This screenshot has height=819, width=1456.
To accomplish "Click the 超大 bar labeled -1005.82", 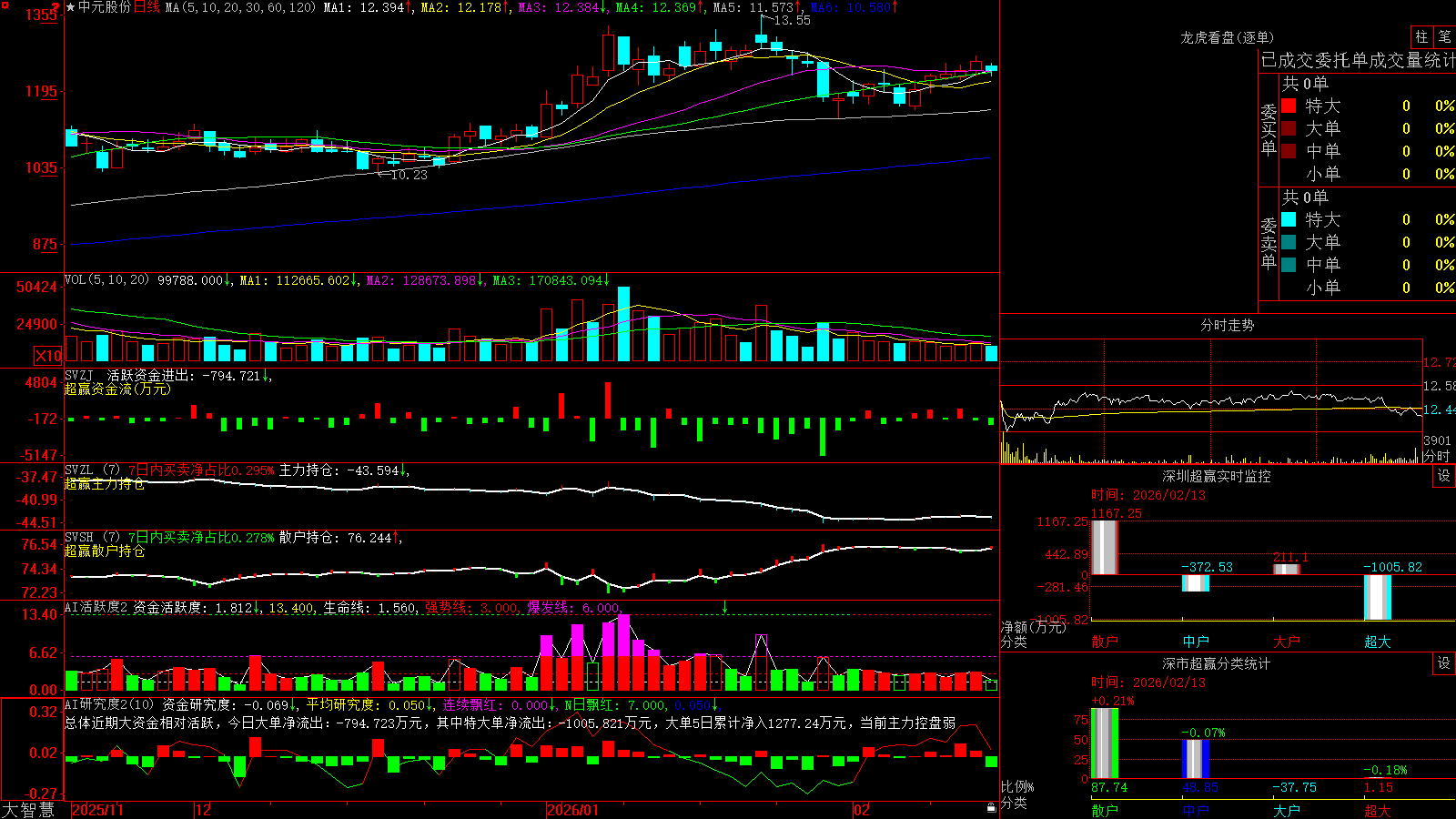I will pos(1378,597).
